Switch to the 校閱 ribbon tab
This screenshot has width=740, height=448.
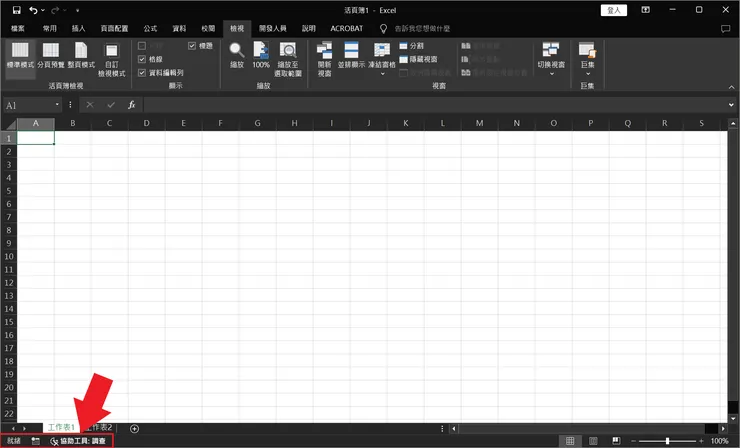tap(208, 28)
